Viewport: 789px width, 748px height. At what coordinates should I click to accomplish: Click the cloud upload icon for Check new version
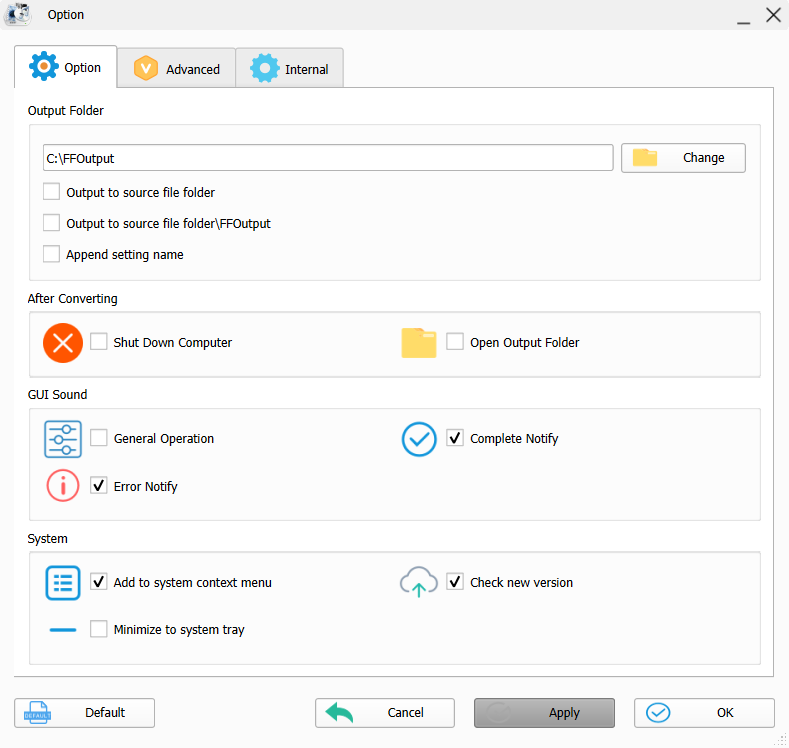coord(419,582)
